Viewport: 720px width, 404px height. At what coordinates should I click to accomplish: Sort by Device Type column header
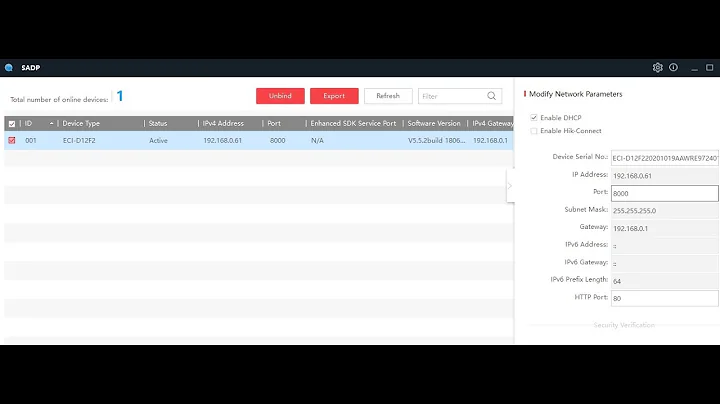[x=81, y=123]
